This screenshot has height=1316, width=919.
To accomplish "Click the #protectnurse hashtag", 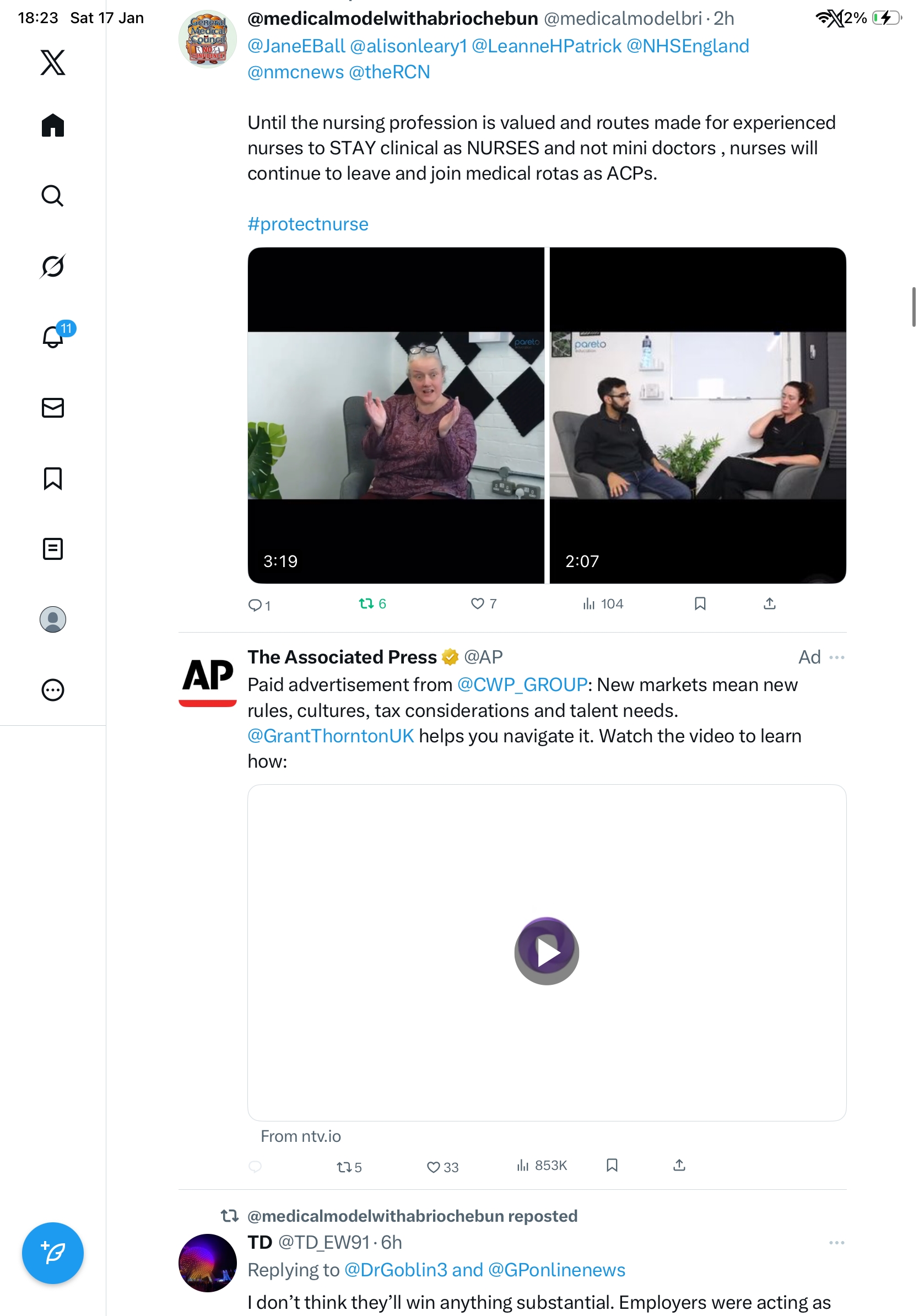I will pyautogui.click(x=307, y=224).
